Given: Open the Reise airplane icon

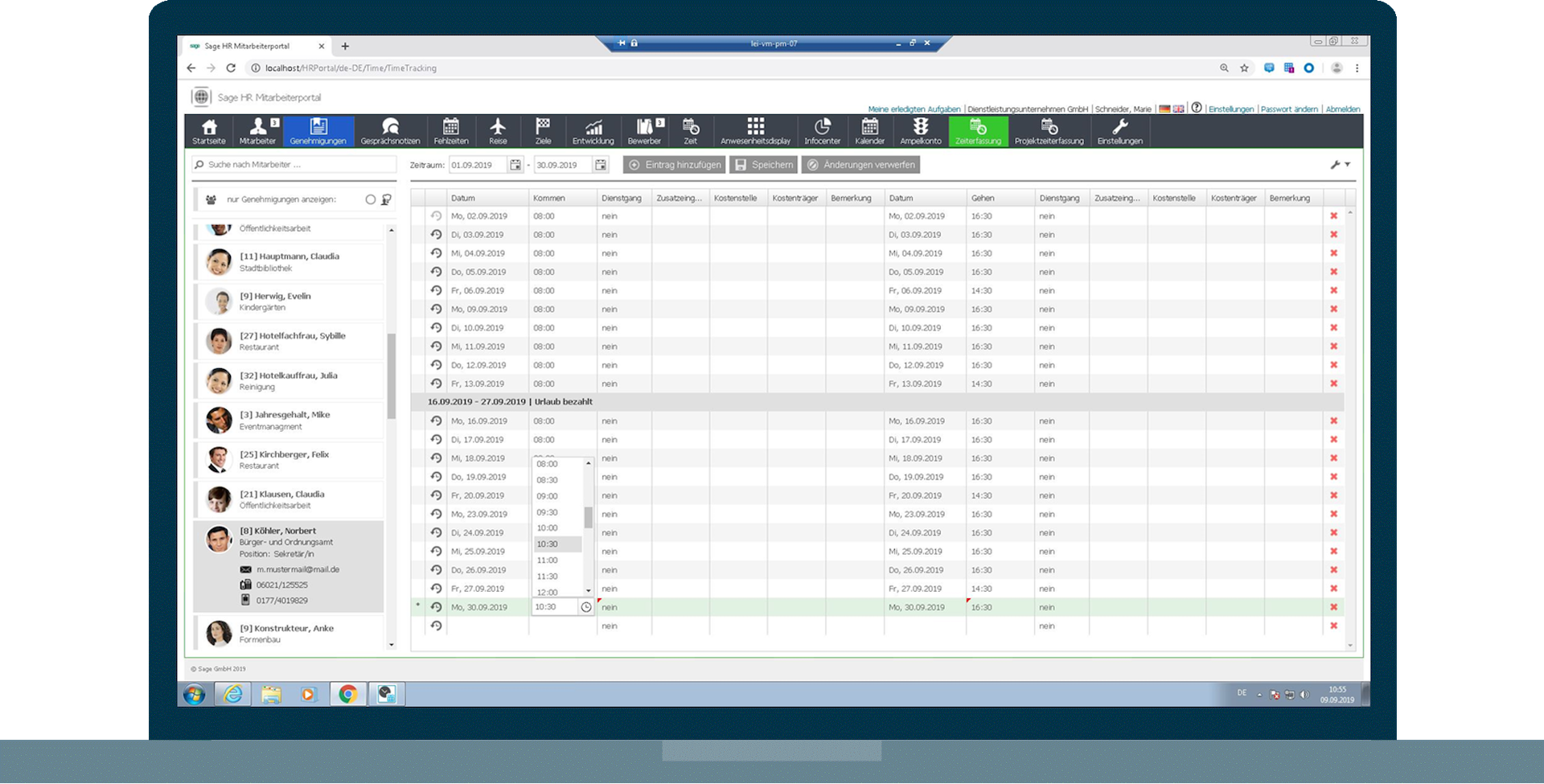Looking at the screenshot, I should click(498, 131).
